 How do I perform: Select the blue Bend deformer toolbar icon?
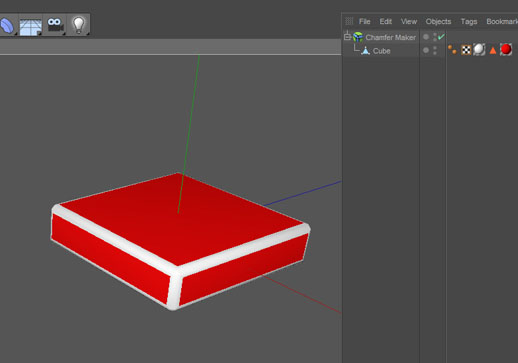7,25
